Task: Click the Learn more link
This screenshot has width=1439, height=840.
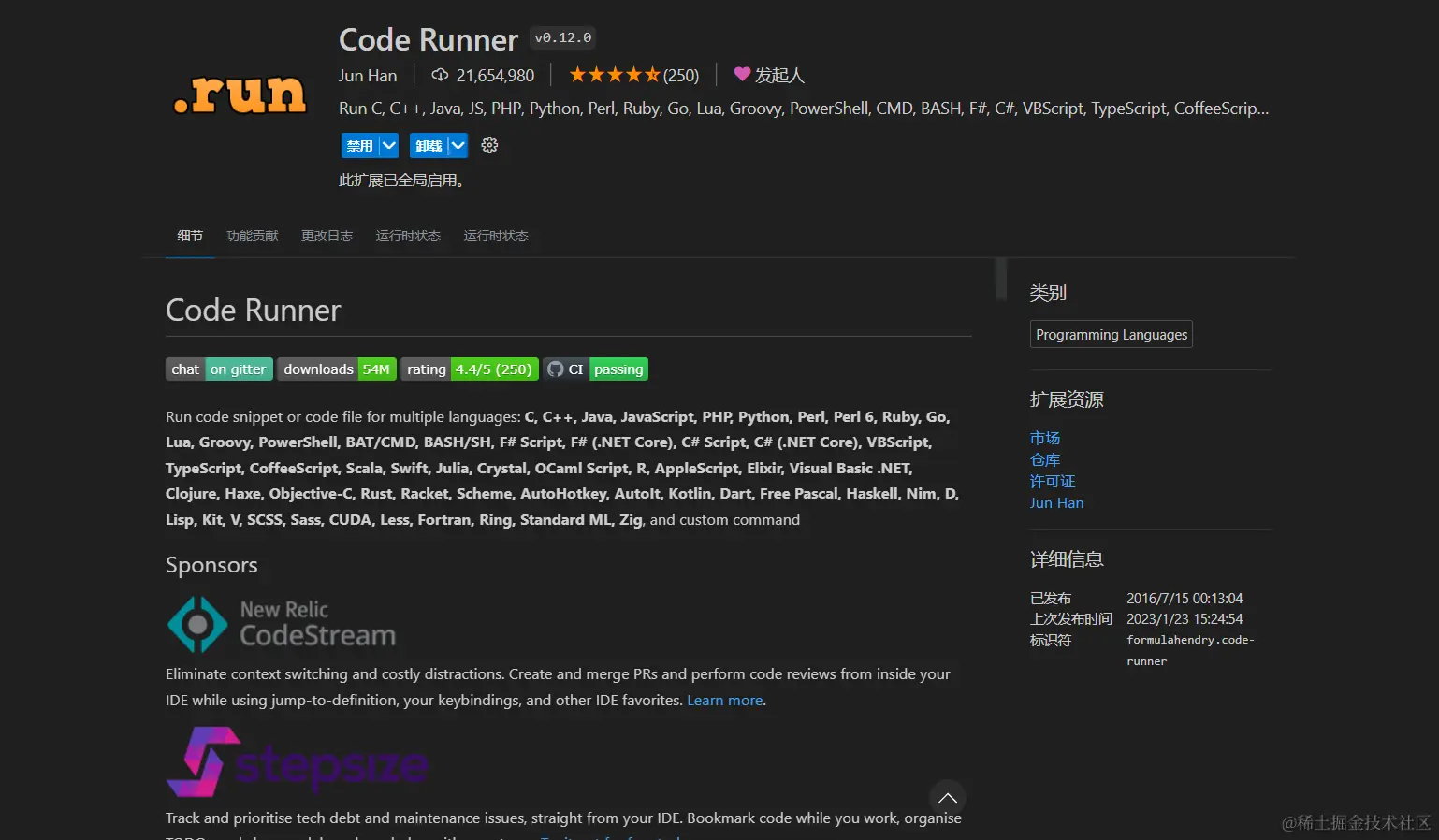Action: (x=725, y=701)
